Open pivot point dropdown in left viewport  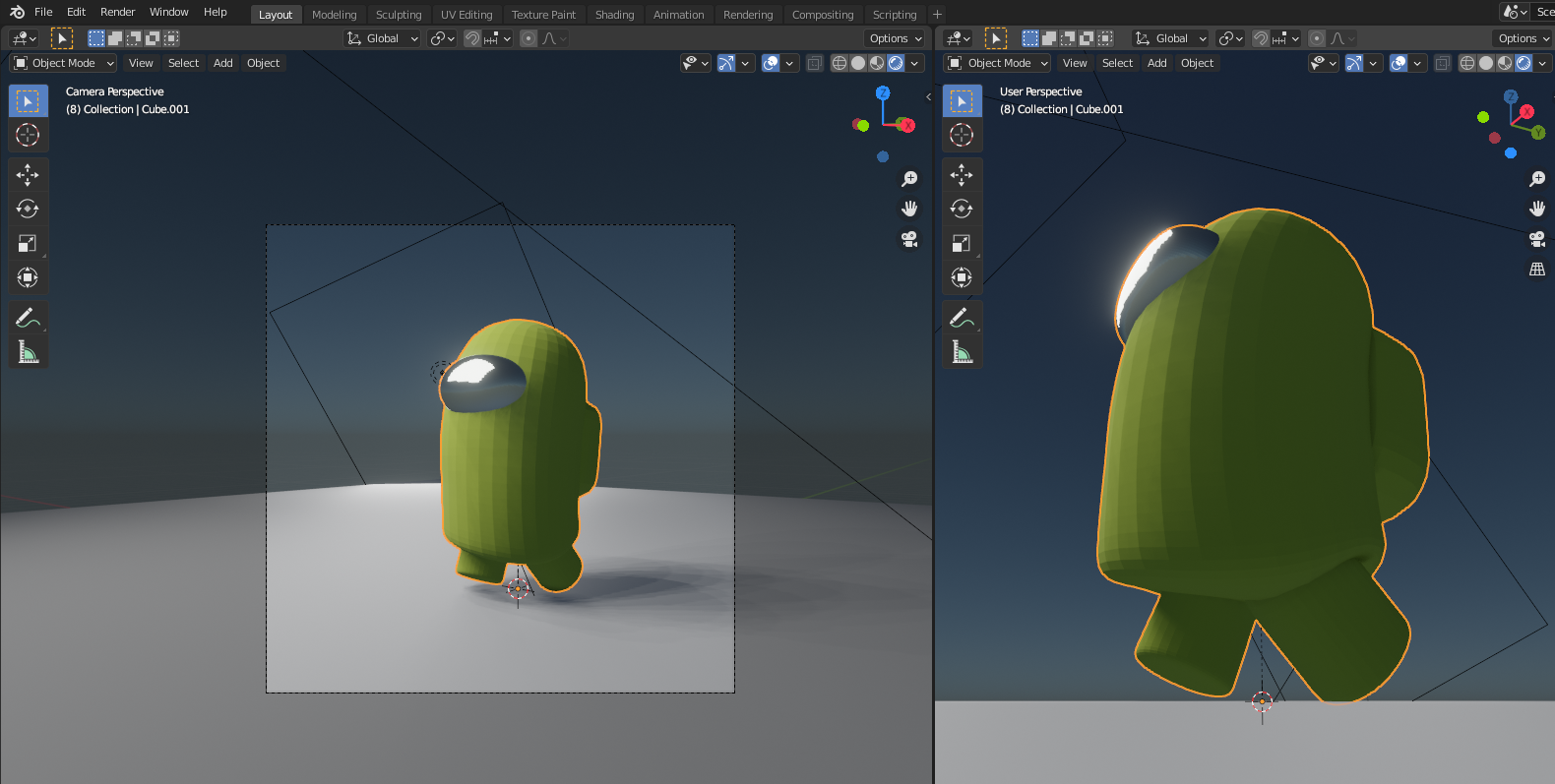point(443,38)
